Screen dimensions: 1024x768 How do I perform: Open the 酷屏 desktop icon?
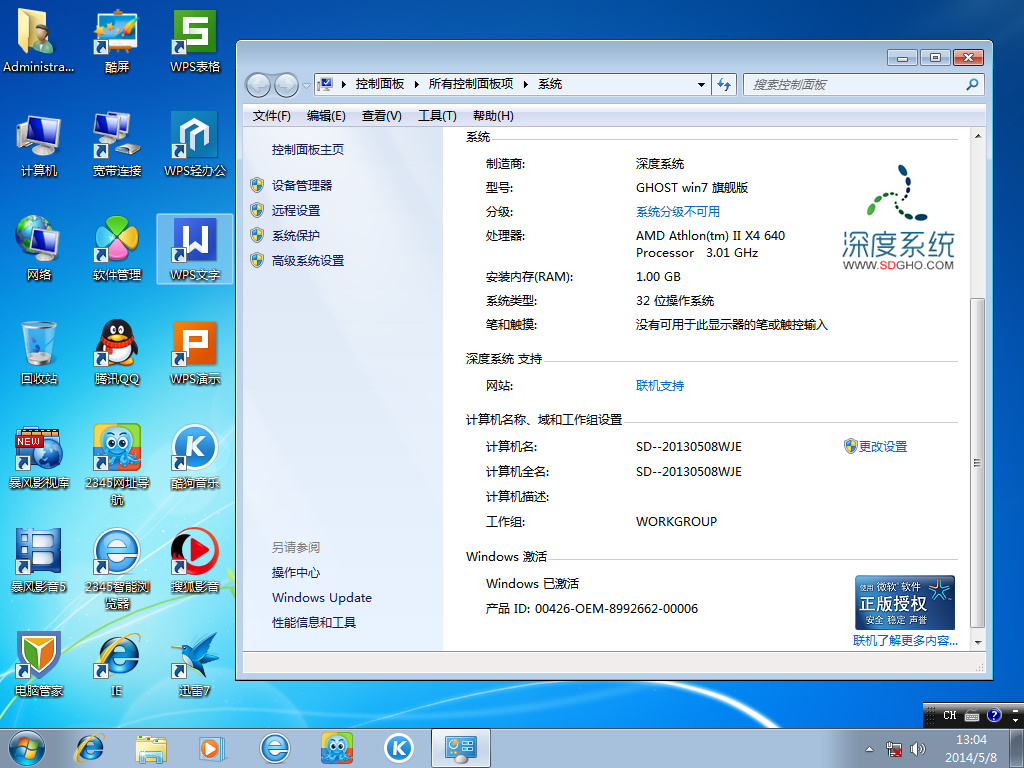(116, 40)
